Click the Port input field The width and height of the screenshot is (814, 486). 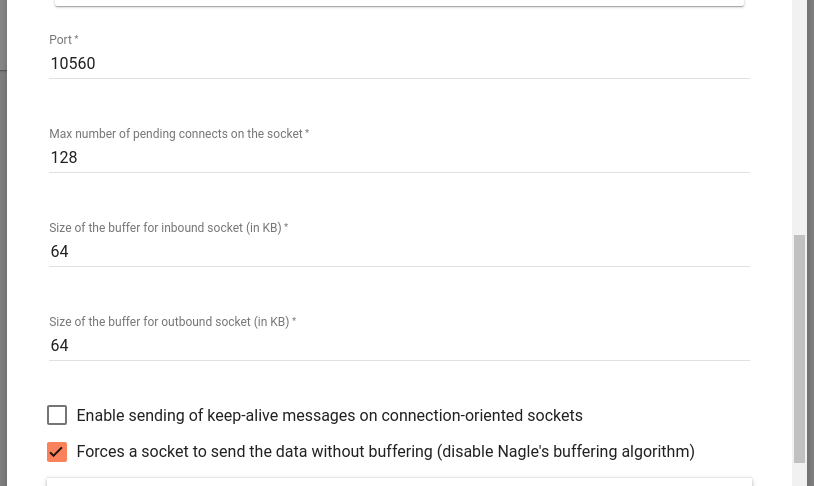(x=399, y=63)
